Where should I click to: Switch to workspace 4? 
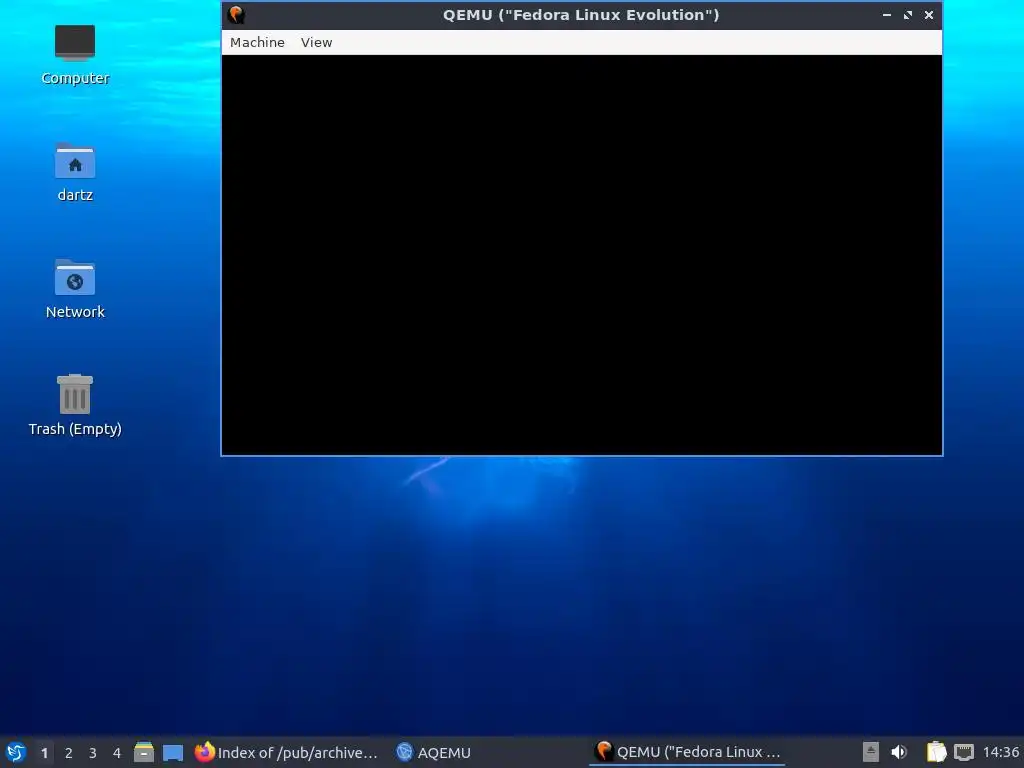(117, 753)
